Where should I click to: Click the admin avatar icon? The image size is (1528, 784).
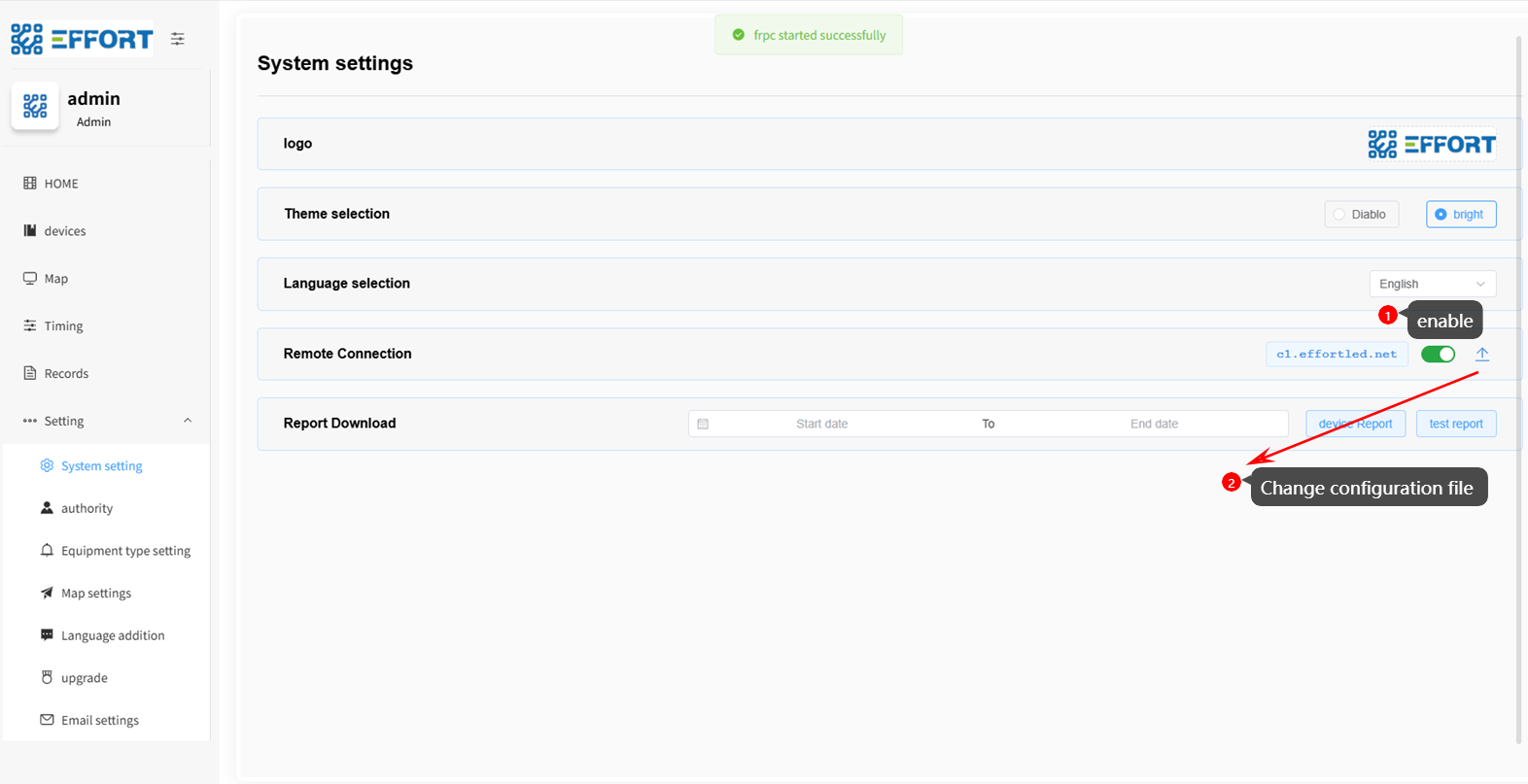[x=35, y=106]
